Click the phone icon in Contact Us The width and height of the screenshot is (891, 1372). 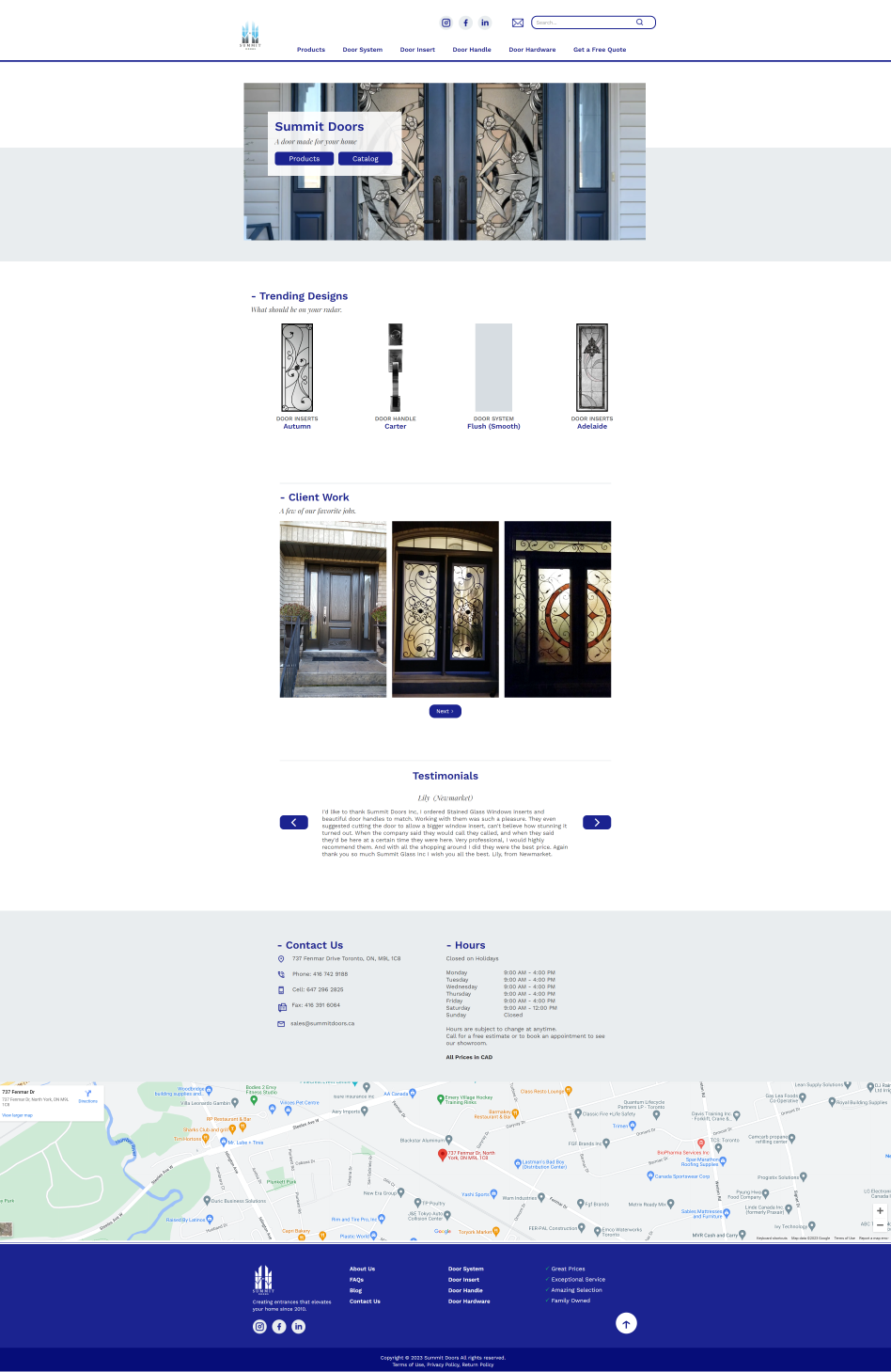pyautogui.click(x=281, y=974)
